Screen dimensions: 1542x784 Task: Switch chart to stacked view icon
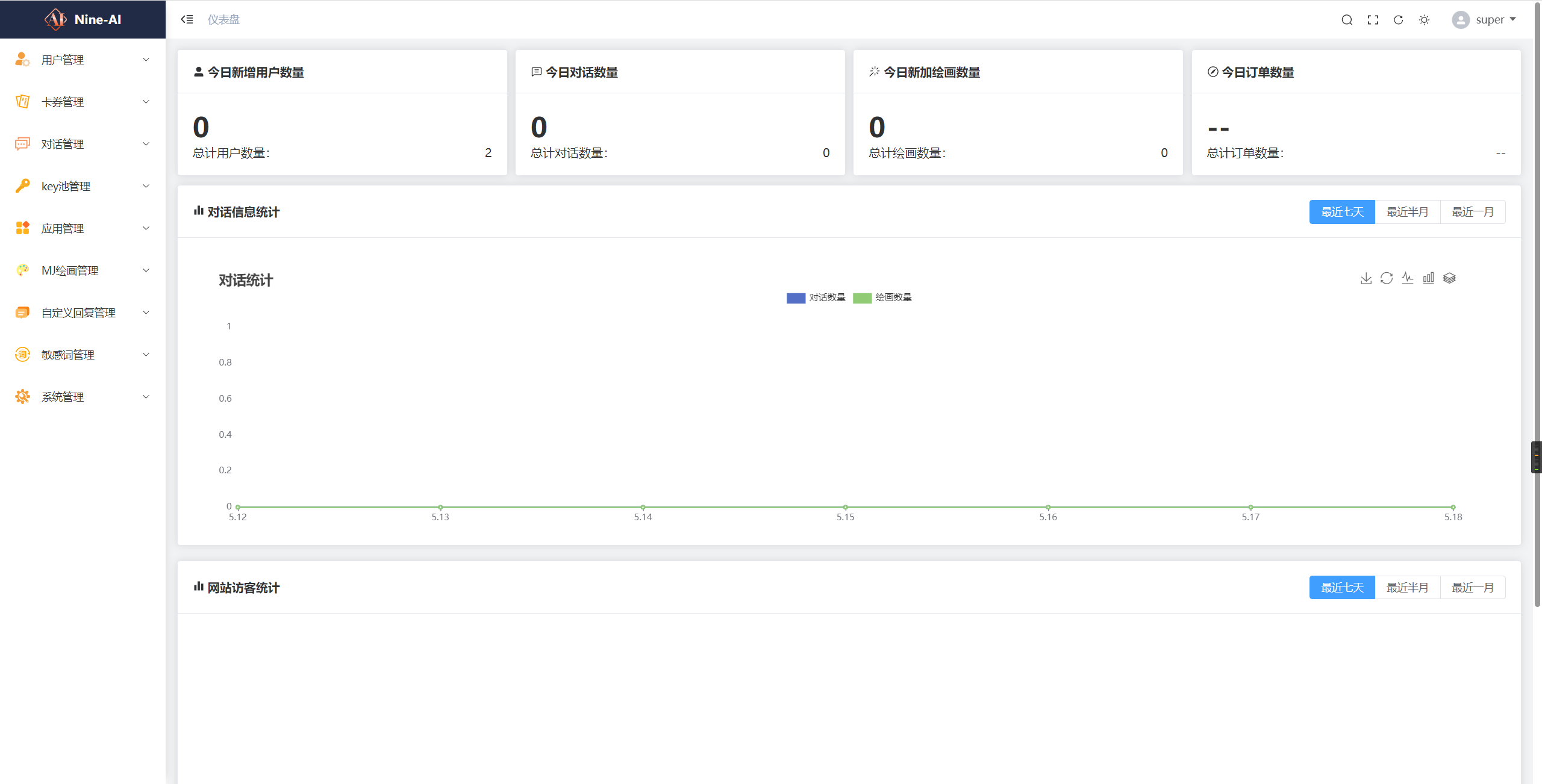[x=1449, y=278]
